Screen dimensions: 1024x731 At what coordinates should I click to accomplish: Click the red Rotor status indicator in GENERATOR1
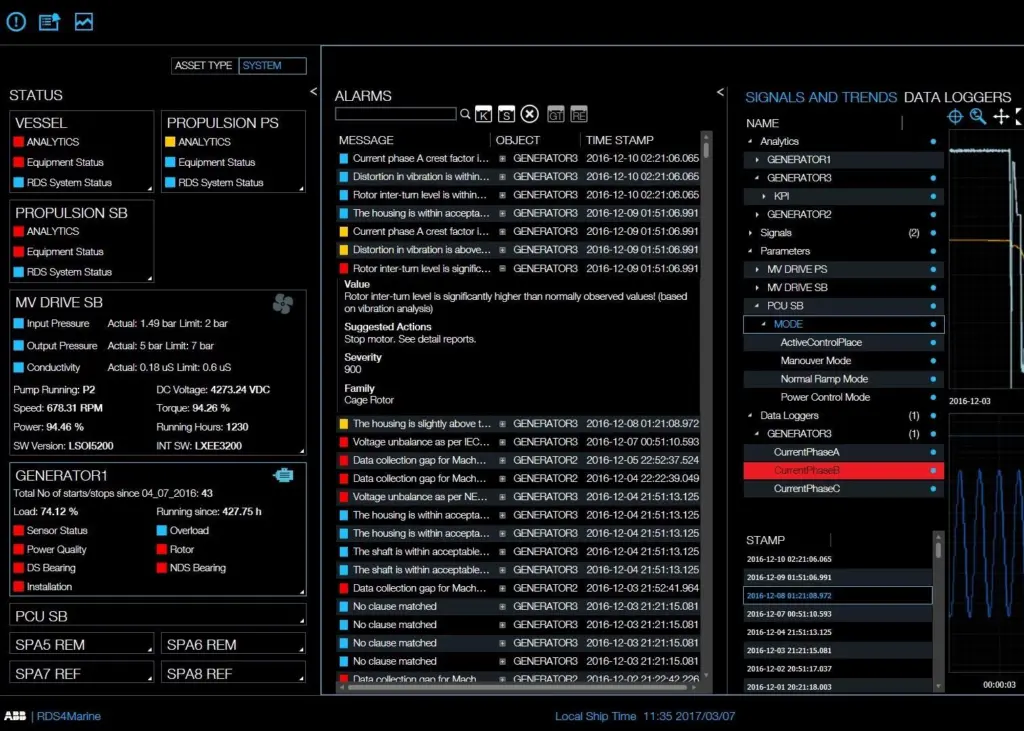click(x=161, y=549)
